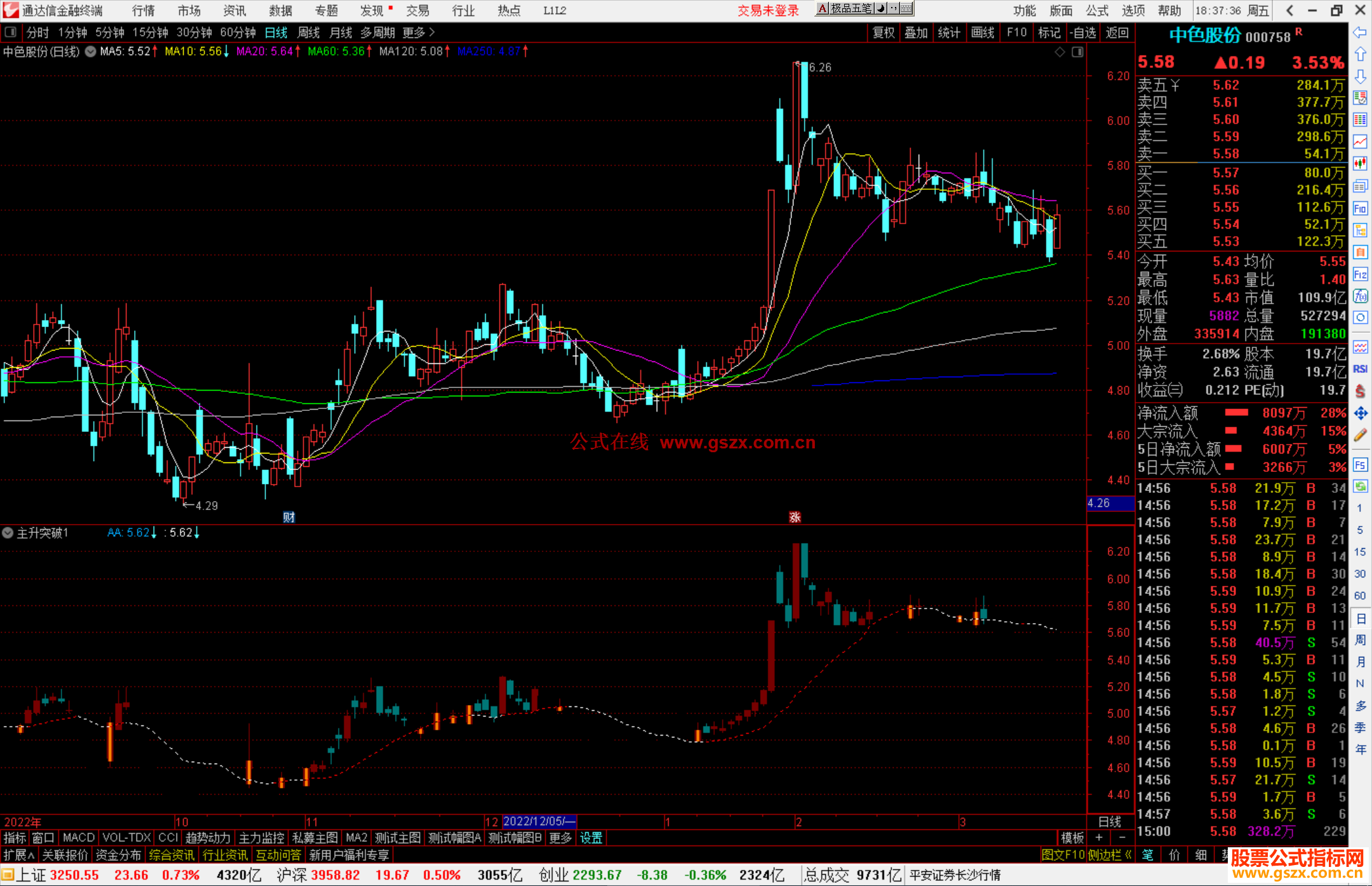
Task: Open the 模板 template selector
Action: (x=1072, y=838)
